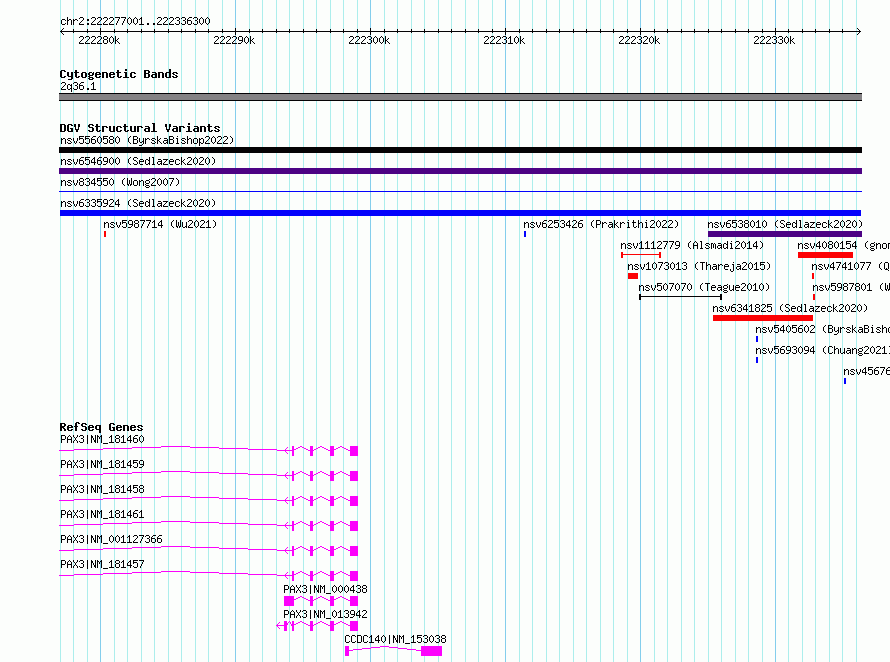This screenshot has height=662, width=890.
Task: Click the PAX3|NM_000438 transcript label
Action: tap(325, 589)
